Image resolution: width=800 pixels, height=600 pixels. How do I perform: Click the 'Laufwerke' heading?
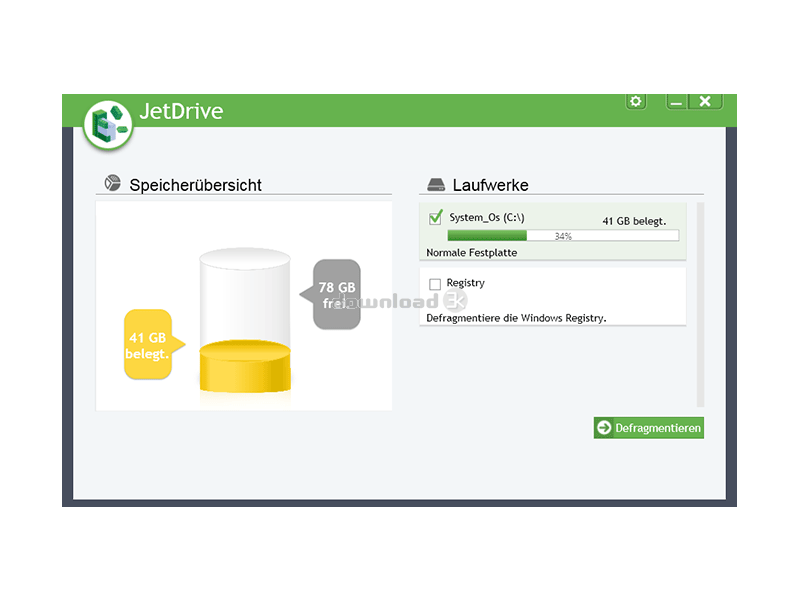coord(490,185)
